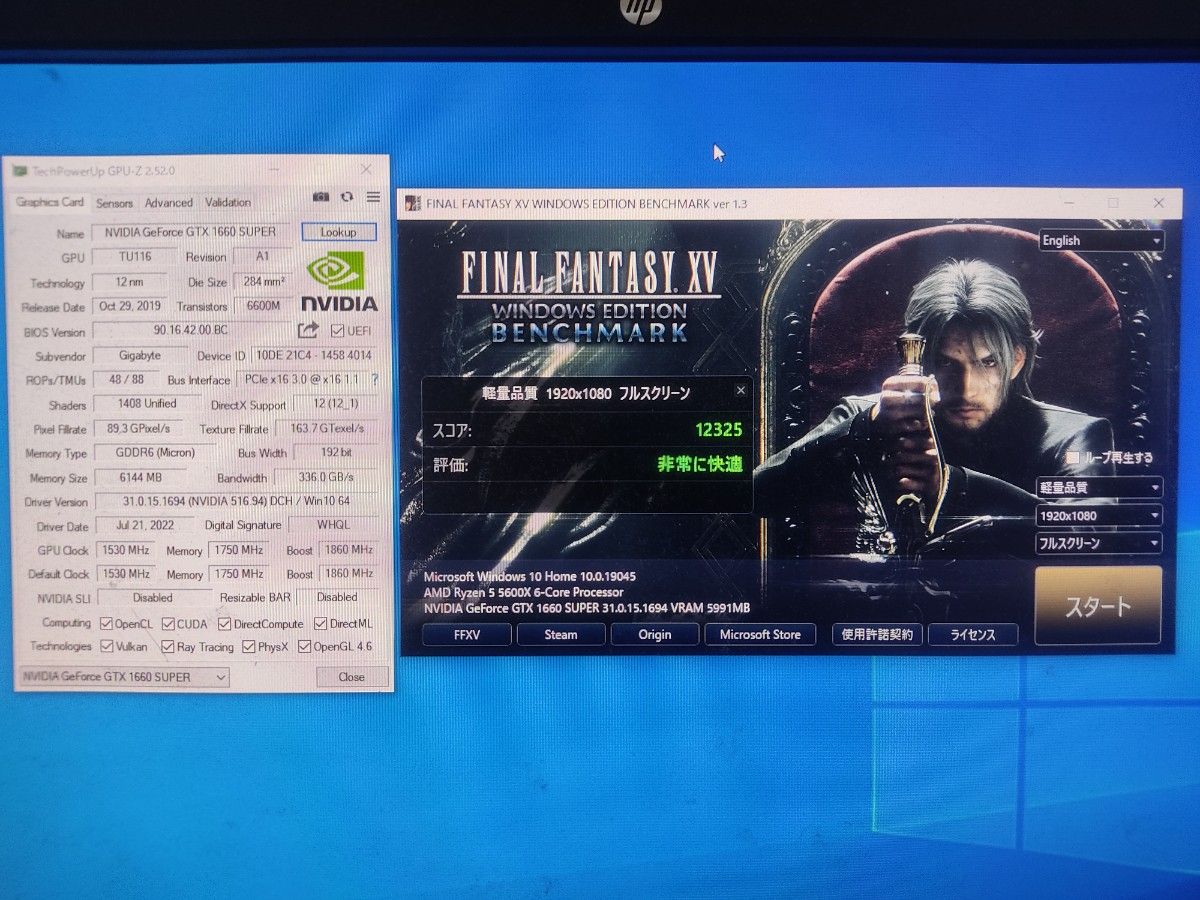The image size is (1200, 900).
Task: Click the GPU value TU116
Action: [133, 257]
